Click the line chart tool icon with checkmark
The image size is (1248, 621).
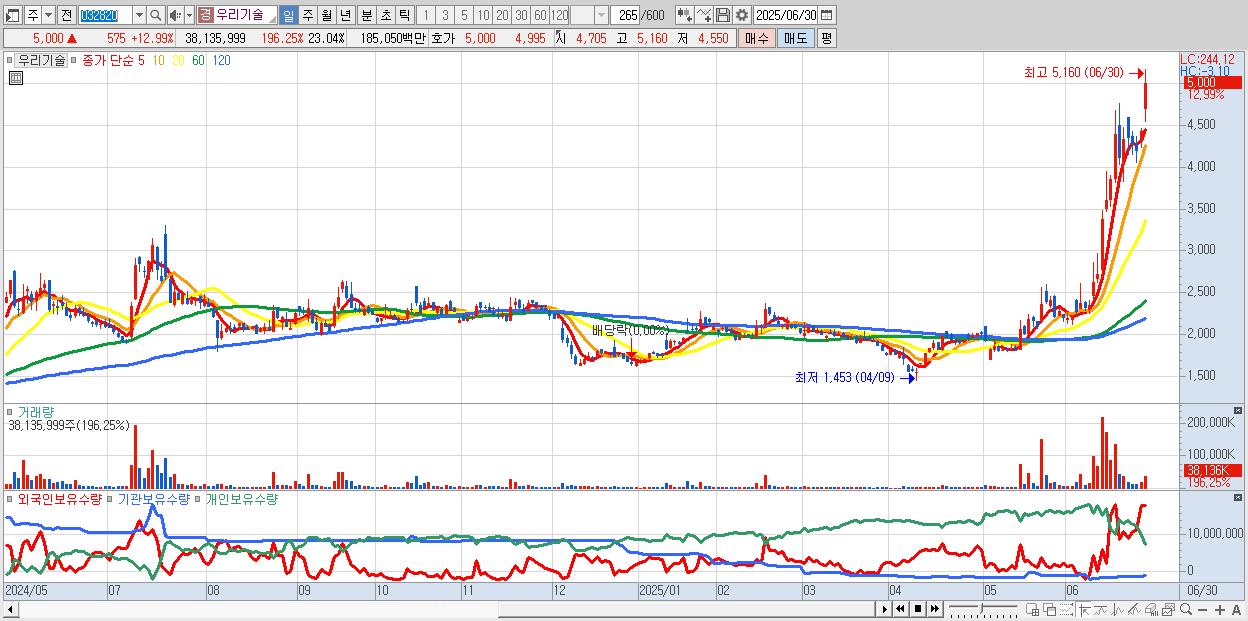(x=704, y=15)
